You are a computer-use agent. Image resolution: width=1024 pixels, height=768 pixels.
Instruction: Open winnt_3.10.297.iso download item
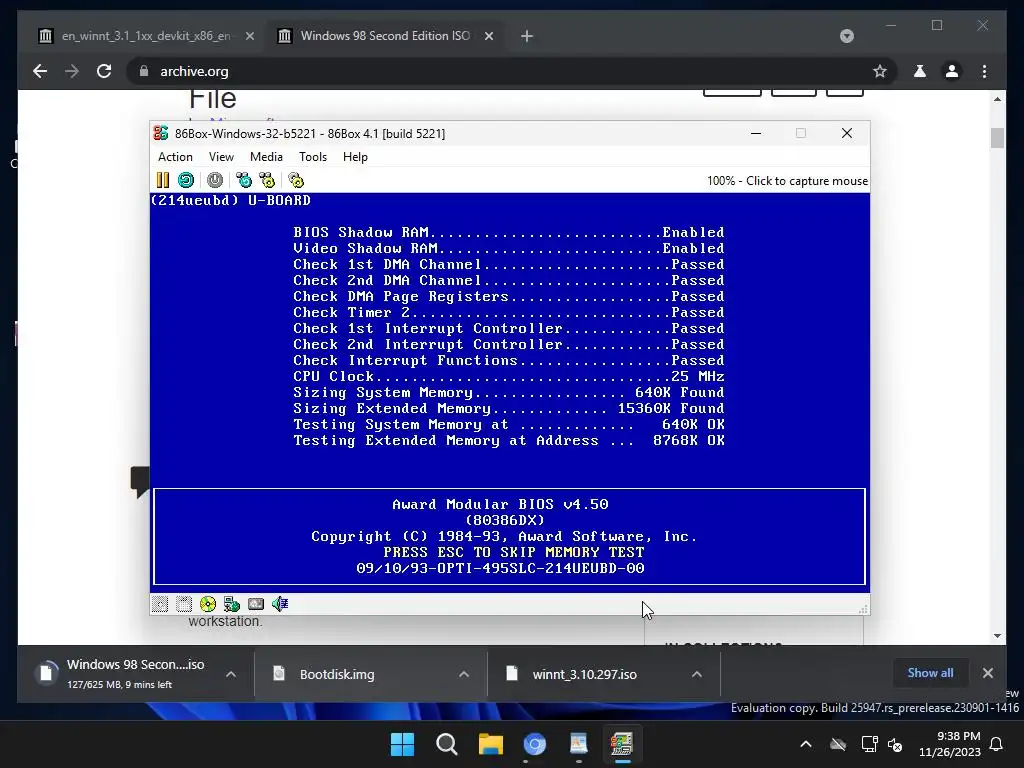tap(586, 674)
